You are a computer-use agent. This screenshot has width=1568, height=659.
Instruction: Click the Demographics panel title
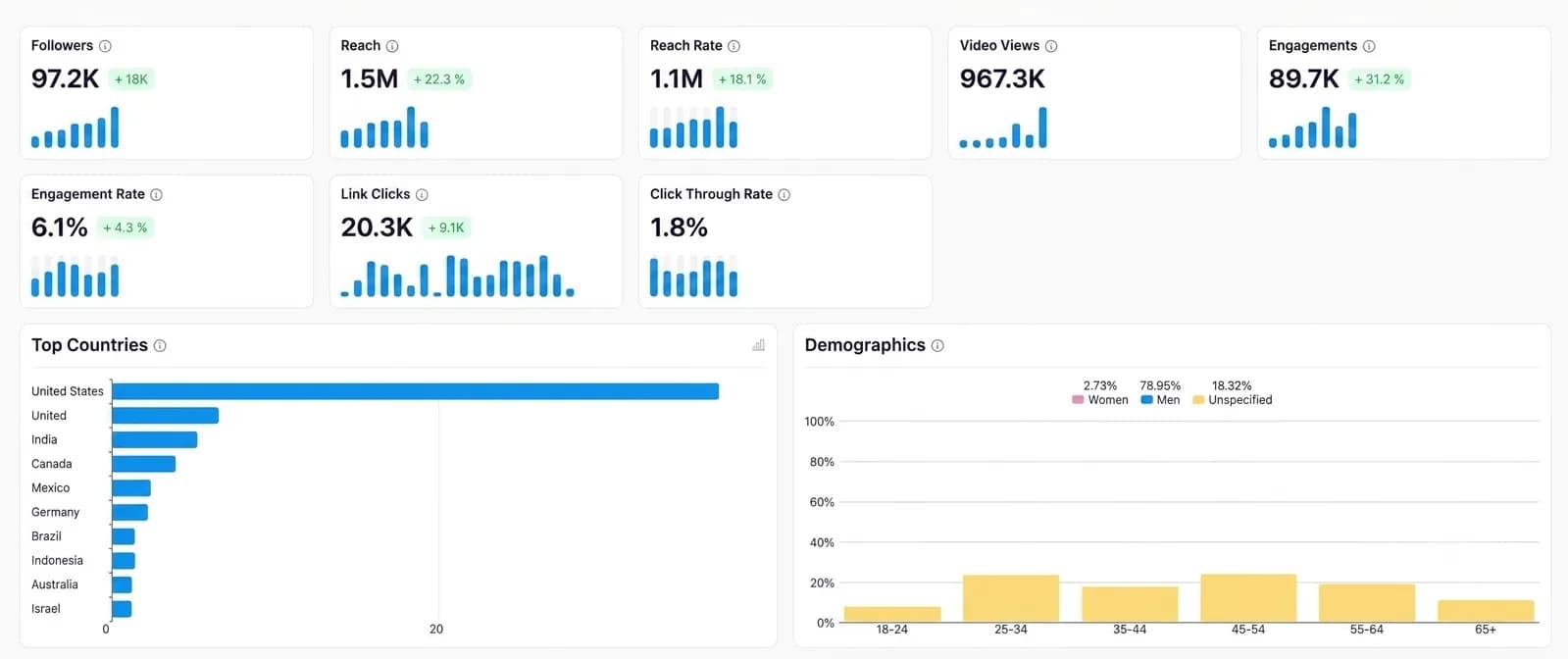click(865, 345)
